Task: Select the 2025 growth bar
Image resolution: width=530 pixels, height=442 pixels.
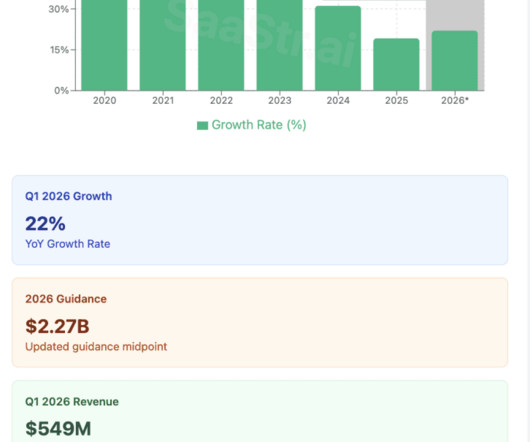Action: coord(396,65)
